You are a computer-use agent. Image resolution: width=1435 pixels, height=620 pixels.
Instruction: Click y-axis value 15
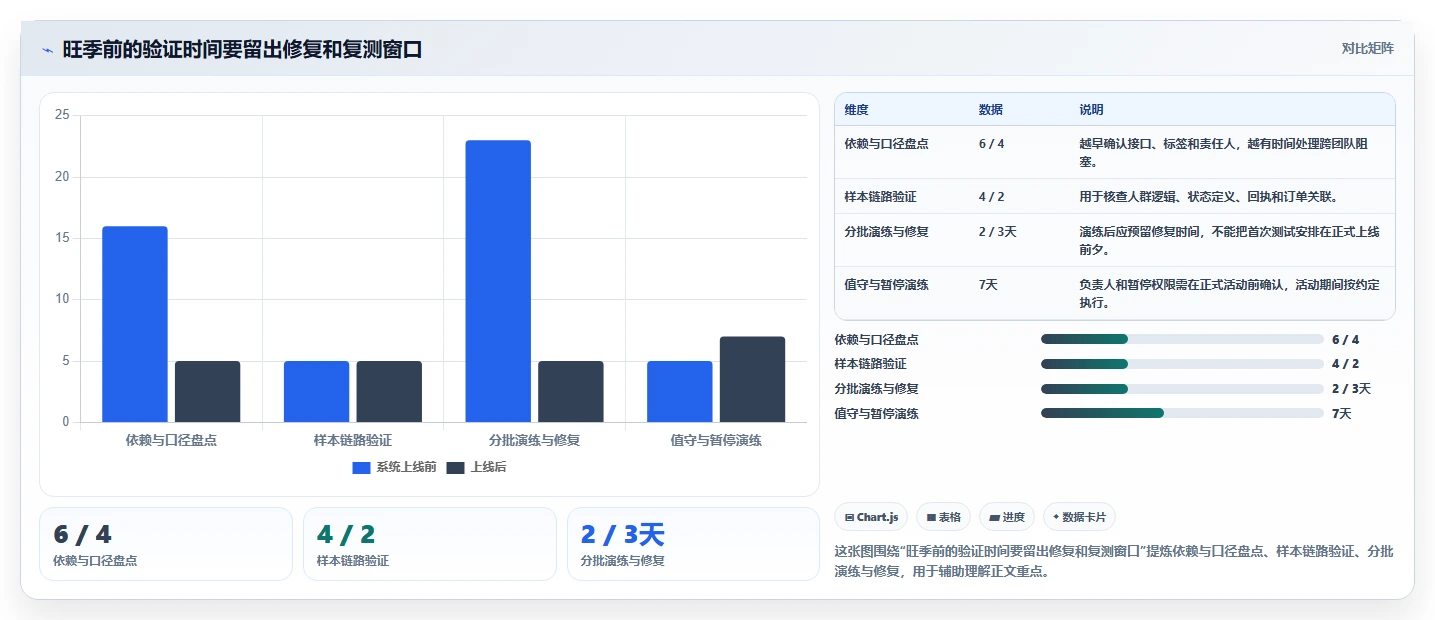click(62, 238)
